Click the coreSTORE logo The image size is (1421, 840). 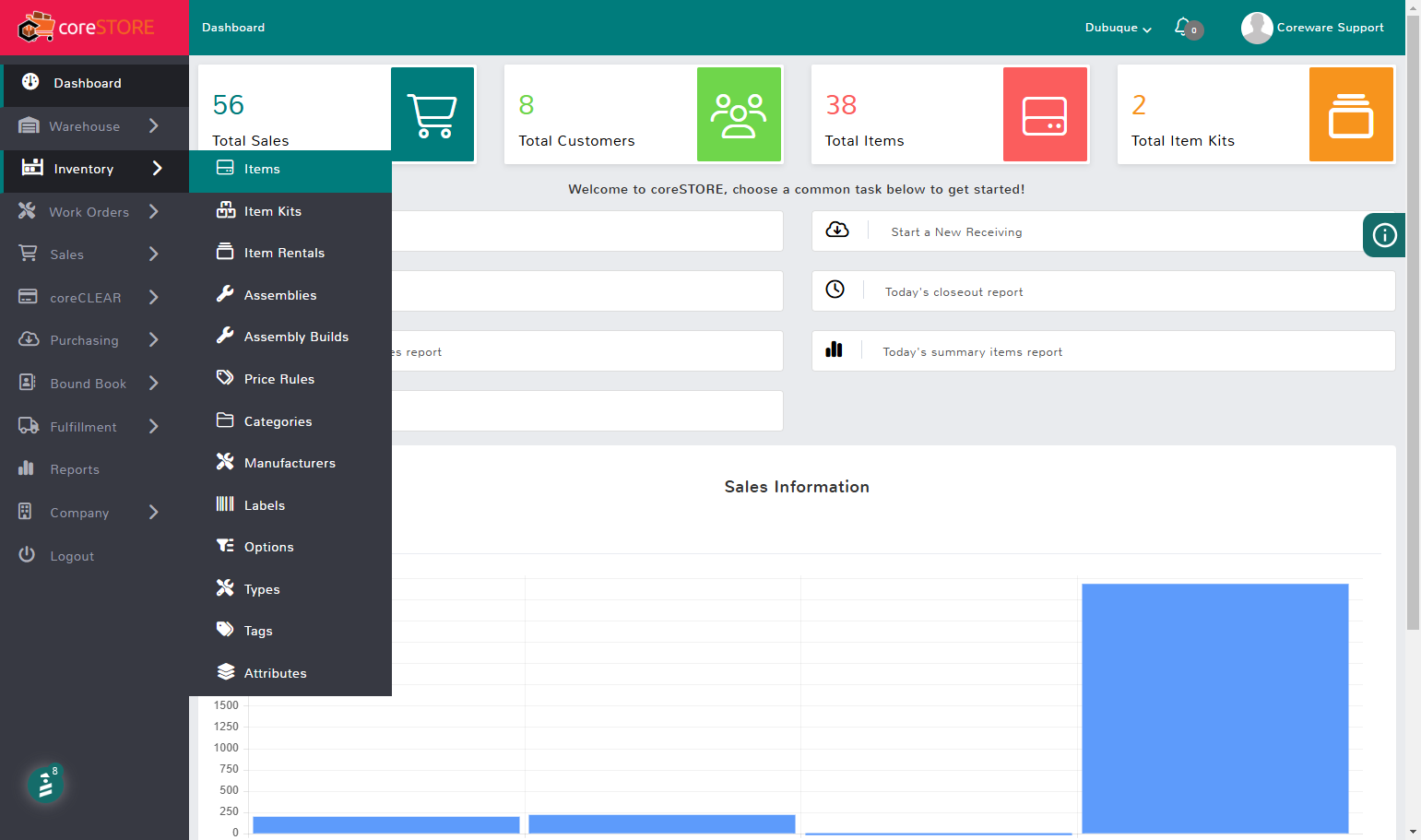coord(86,28)
